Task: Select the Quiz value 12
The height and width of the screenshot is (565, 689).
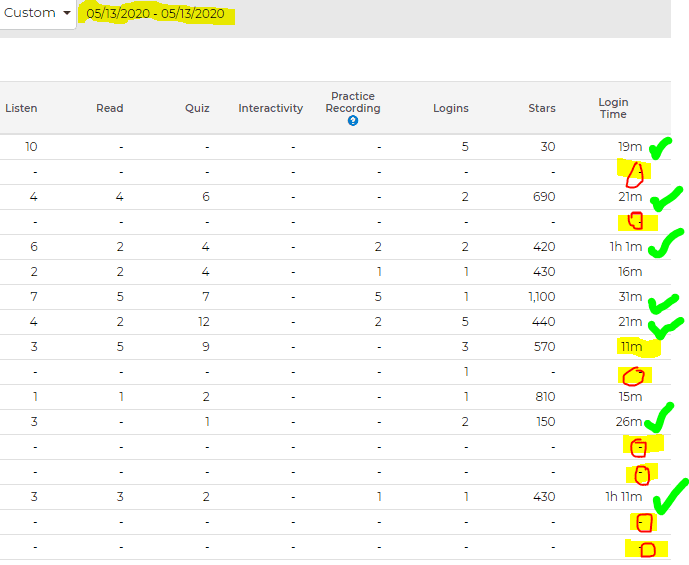Action: click(204, 322)
